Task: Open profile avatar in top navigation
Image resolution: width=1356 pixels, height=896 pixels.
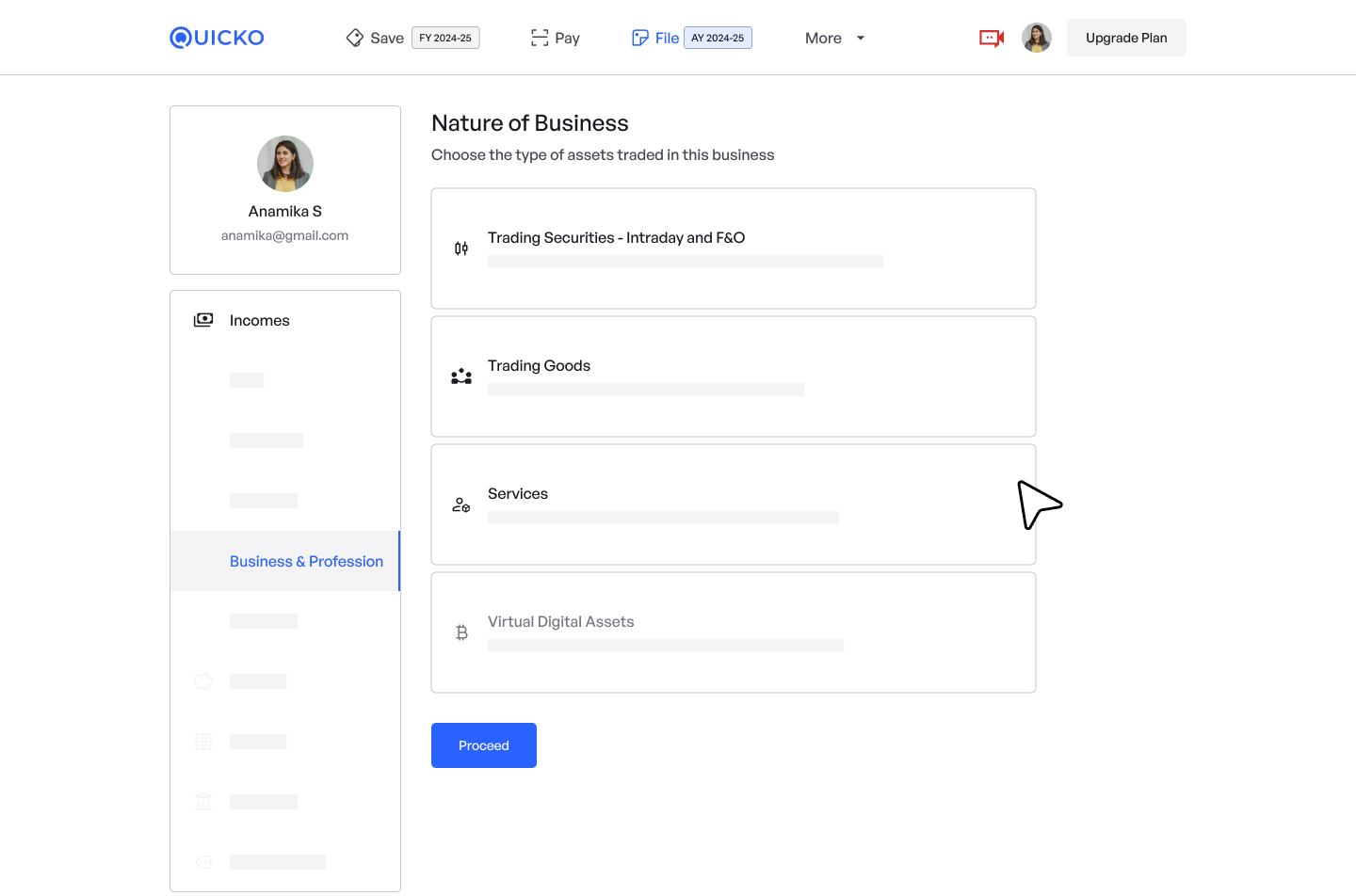Action: click(x=1037, y=38)
